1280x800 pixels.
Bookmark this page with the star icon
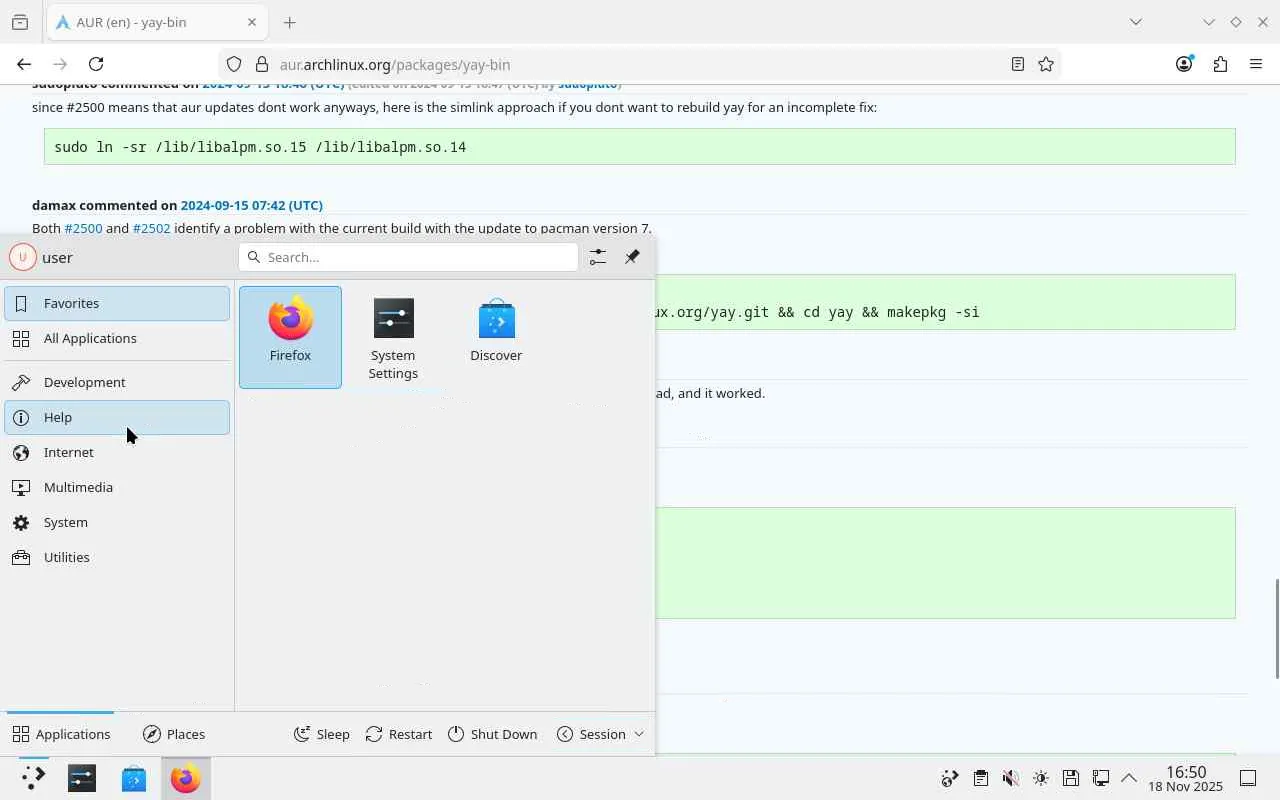tap(1046, 64)
